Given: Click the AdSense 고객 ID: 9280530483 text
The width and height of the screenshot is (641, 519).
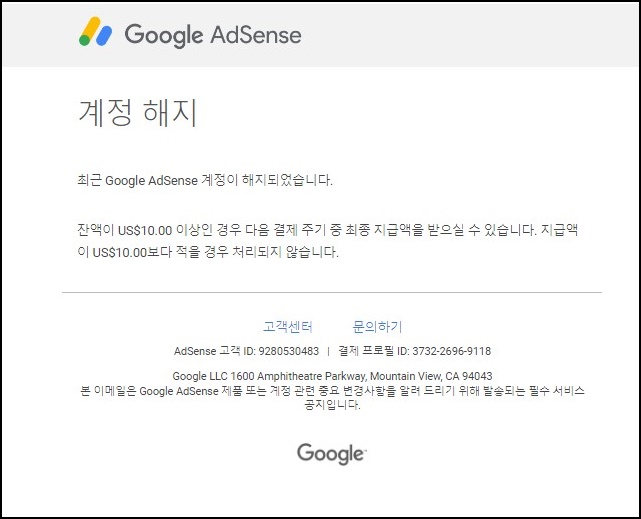Looking at the screenshot, I should (x=246, y=351).
